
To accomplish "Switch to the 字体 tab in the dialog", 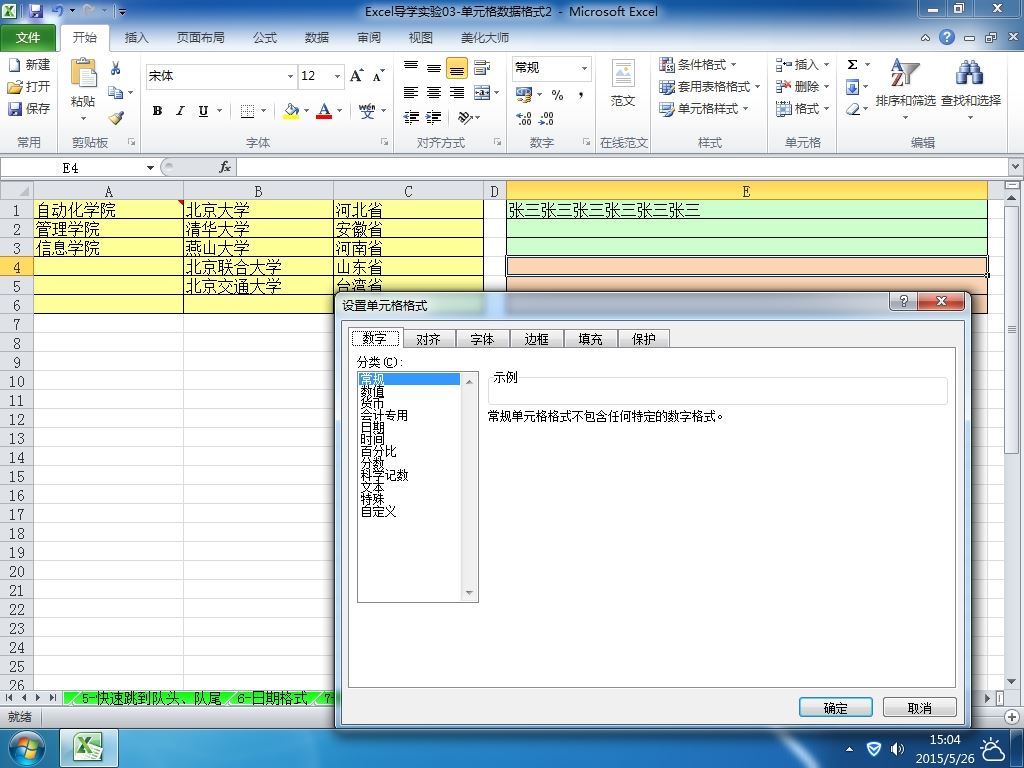I will pyautogui.click(x=482, y=339).
